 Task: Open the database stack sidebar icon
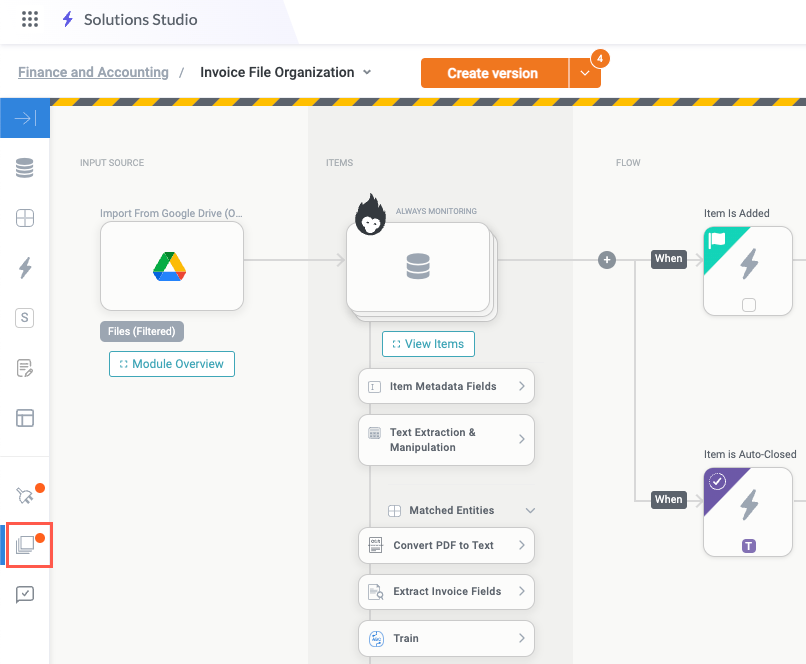point(25,169)
